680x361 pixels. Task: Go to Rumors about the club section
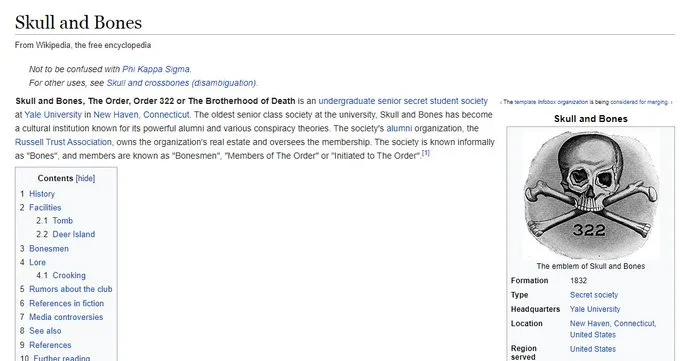(x=71, y=289)
